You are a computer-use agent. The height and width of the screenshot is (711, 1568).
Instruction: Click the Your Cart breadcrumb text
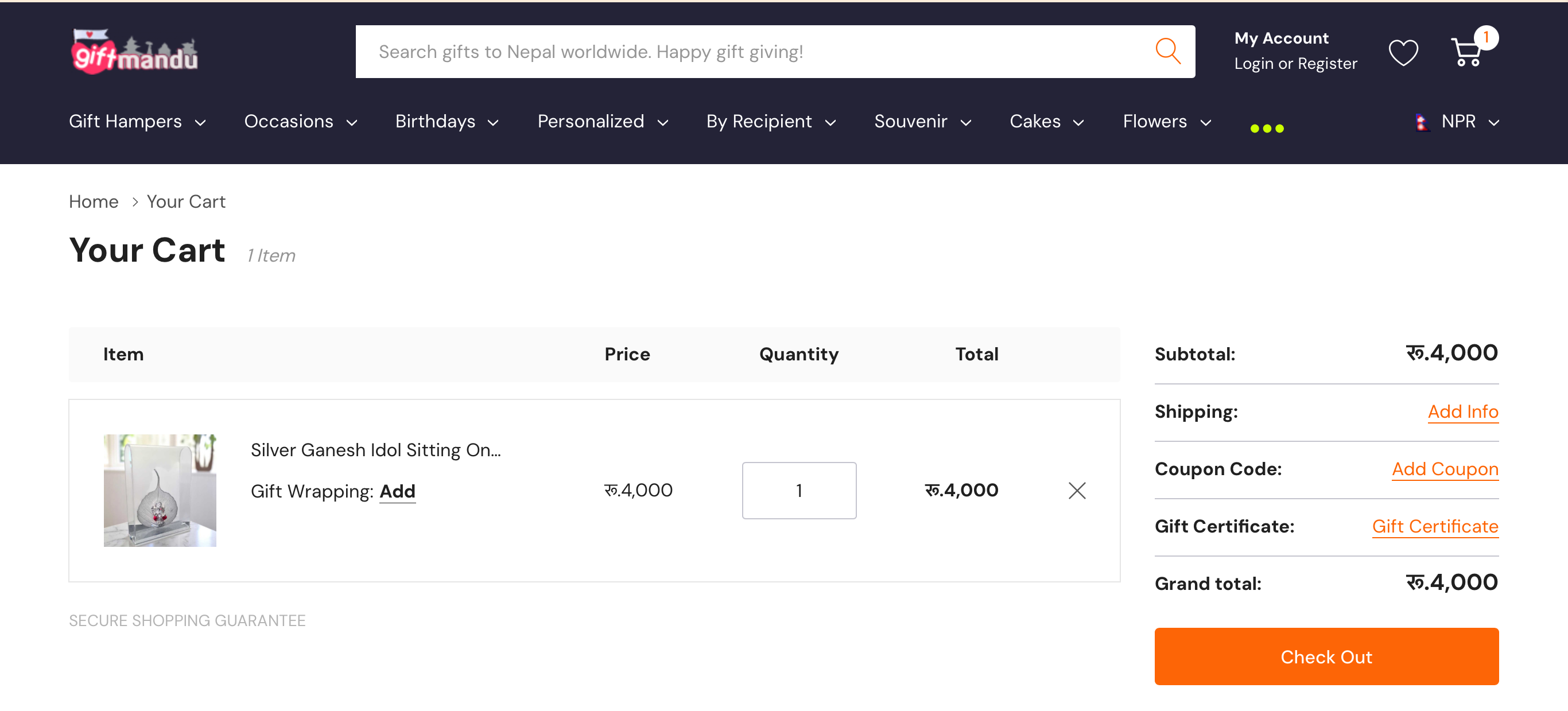click(185, 201)
